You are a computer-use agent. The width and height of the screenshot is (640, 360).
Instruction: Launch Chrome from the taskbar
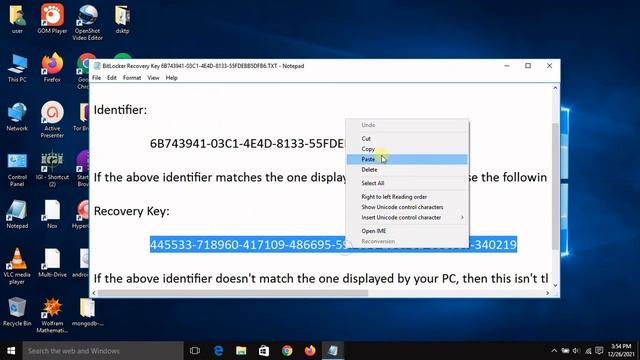pyautogui.click(x=287, y=351)
